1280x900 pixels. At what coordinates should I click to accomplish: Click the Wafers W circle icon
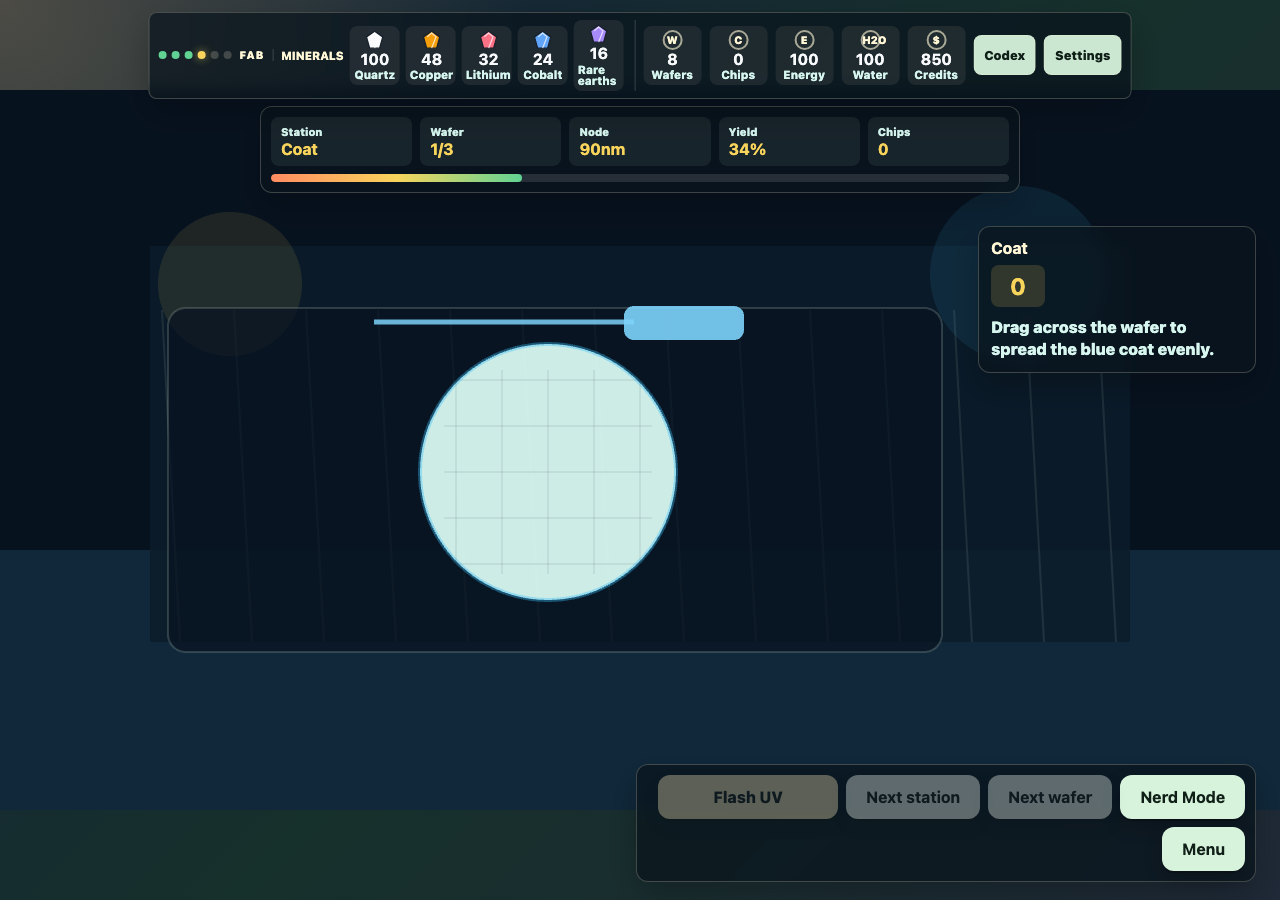tap(672, 40)
